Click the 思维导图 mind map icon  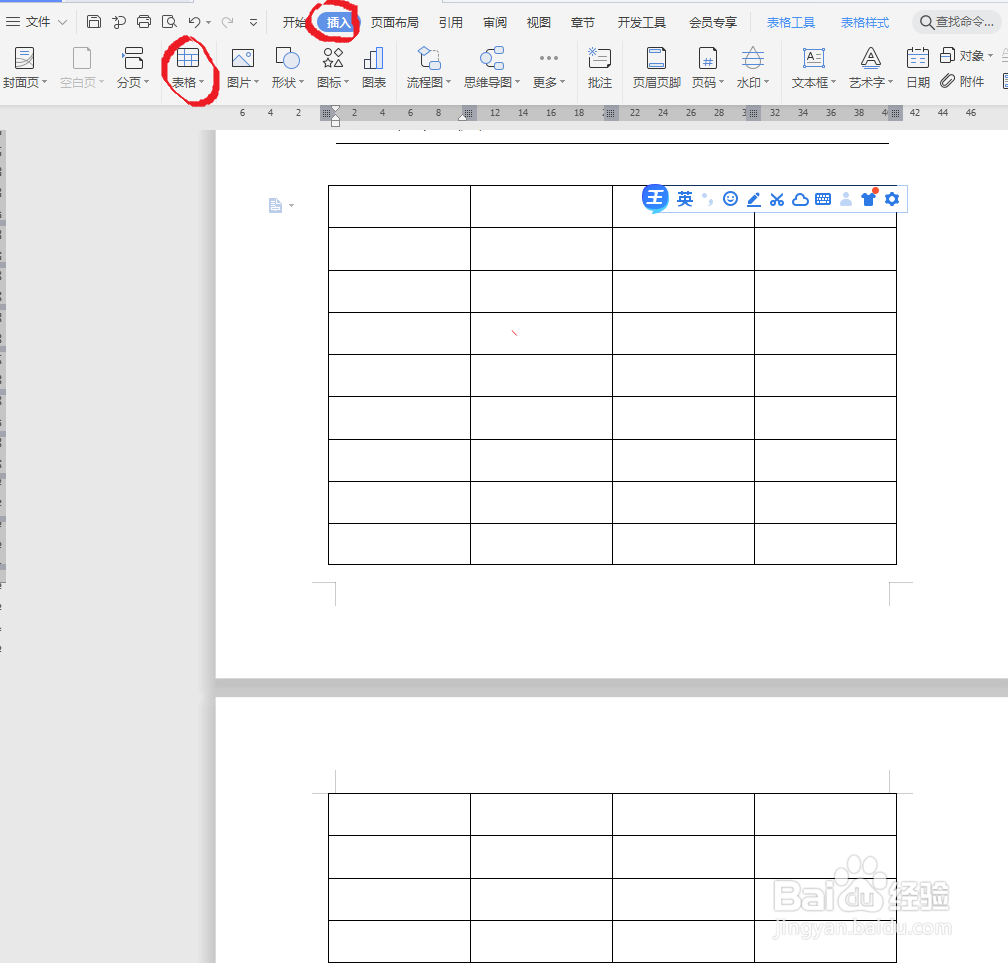click(492, 58)
